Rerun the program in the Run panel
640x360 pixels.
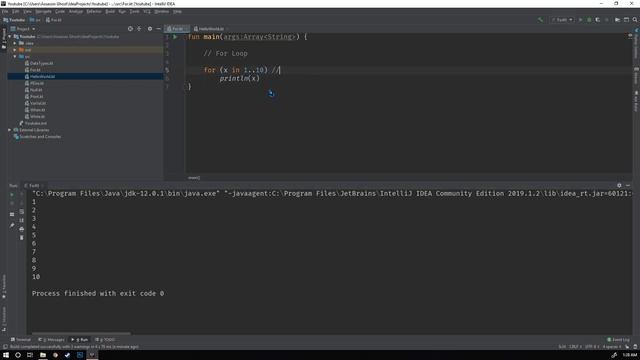click(x=12, y=195)
